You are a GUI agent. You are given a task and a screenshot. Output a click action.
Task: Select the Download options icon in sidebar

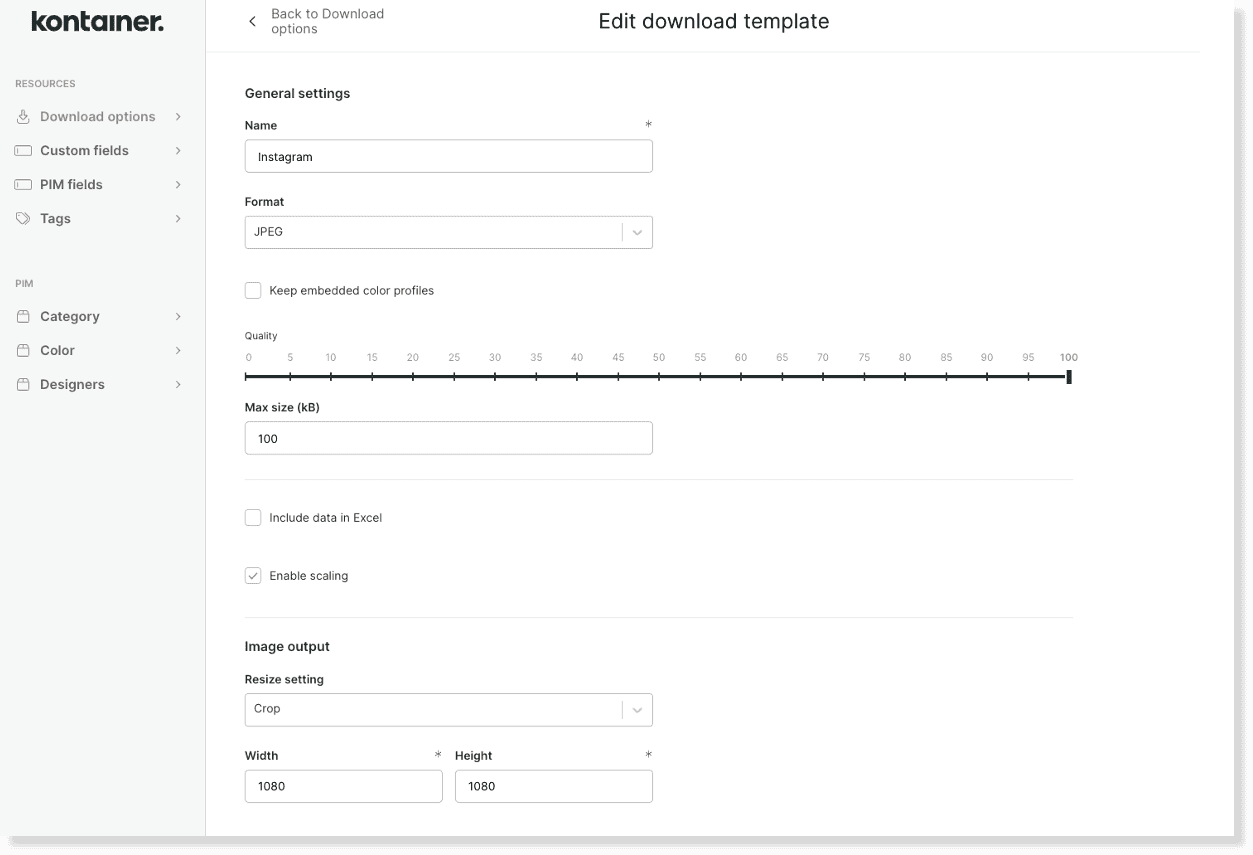click(22, 116)
